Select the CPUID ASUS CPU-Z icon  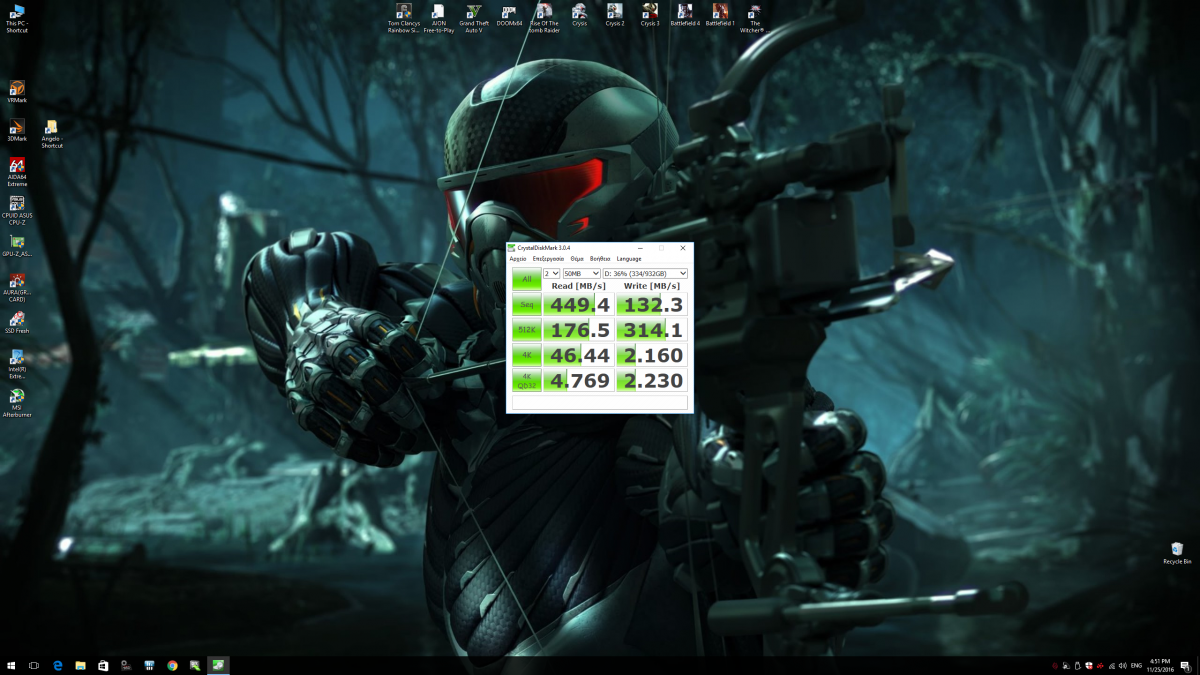click(17, 210)
